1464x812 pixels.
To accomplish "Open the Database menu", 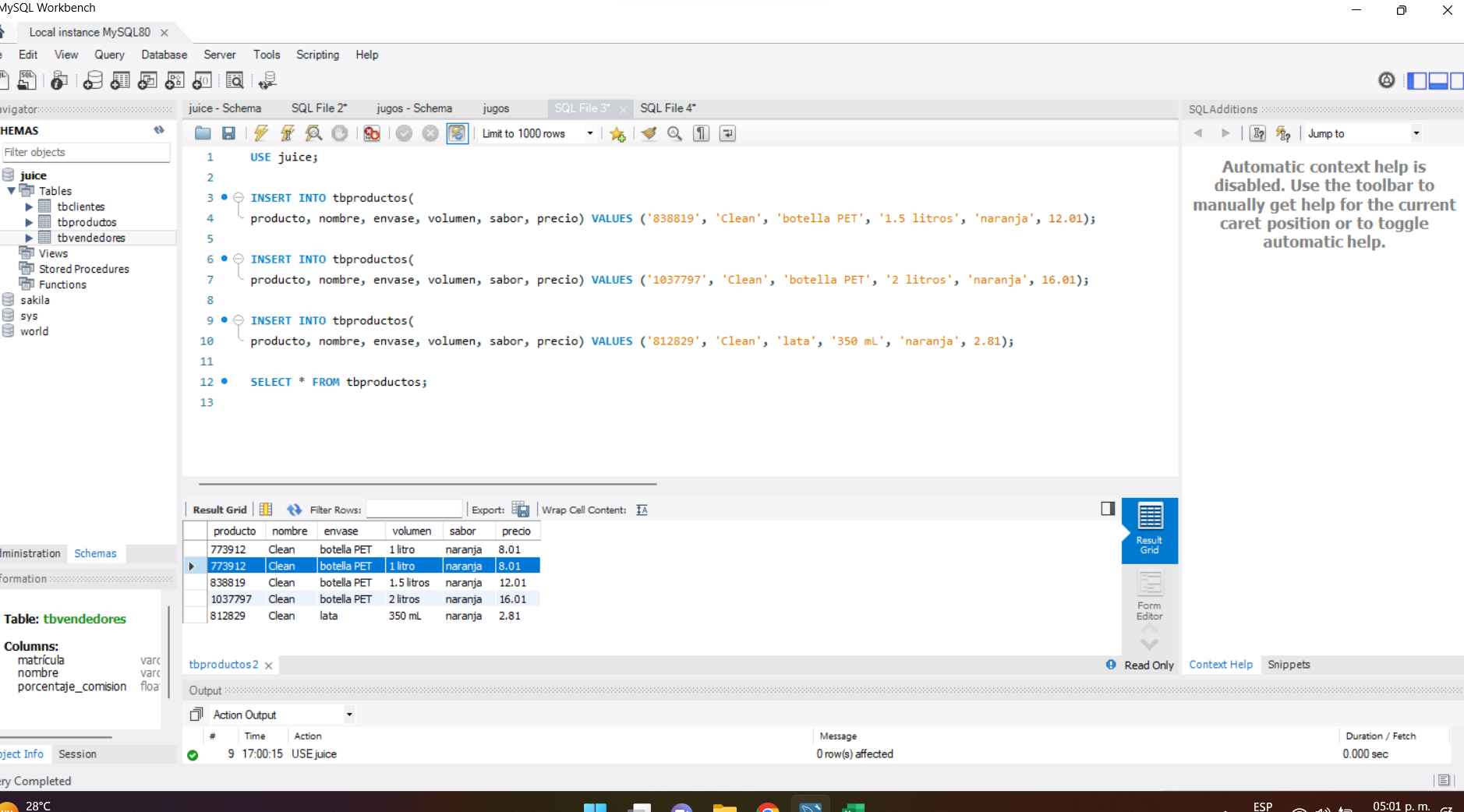I will [x=164, y=55].
